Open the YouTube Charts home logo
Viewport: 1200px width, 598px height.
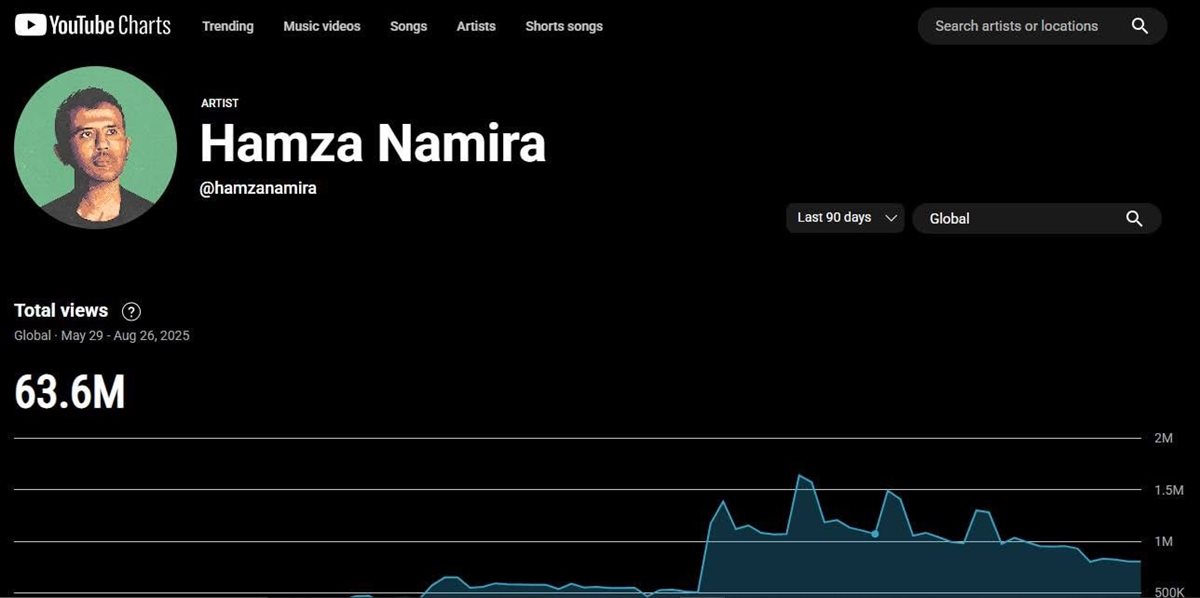click(x=93, y=26)
